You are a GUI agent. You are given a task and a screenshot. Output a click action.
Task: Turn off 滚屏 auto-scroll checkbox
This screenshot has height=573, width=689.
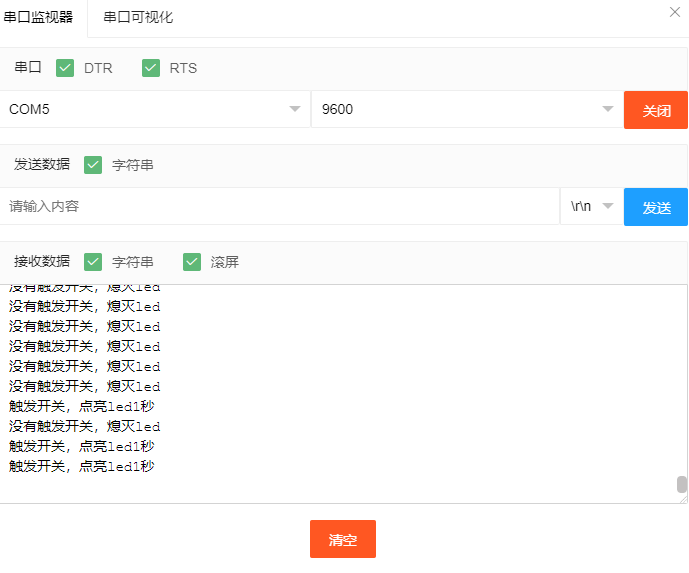pos(193,262)
